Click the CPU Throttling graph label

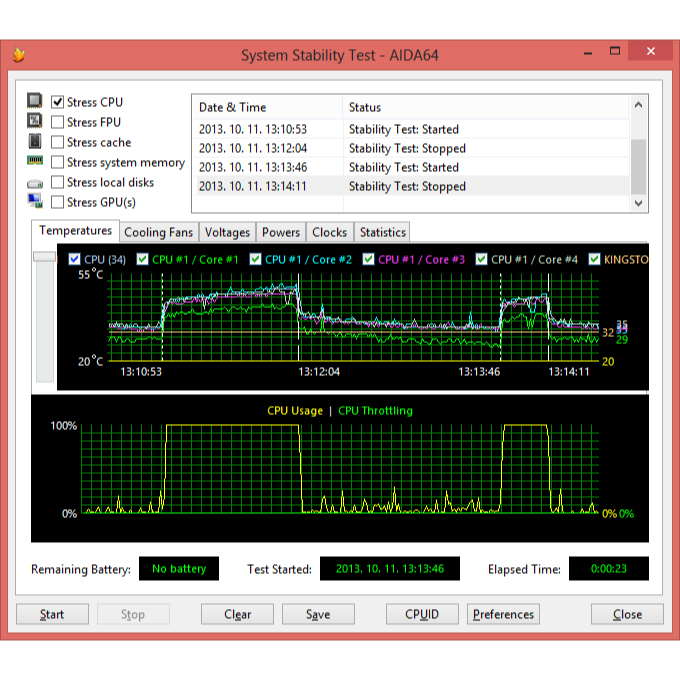click(375, 411)
